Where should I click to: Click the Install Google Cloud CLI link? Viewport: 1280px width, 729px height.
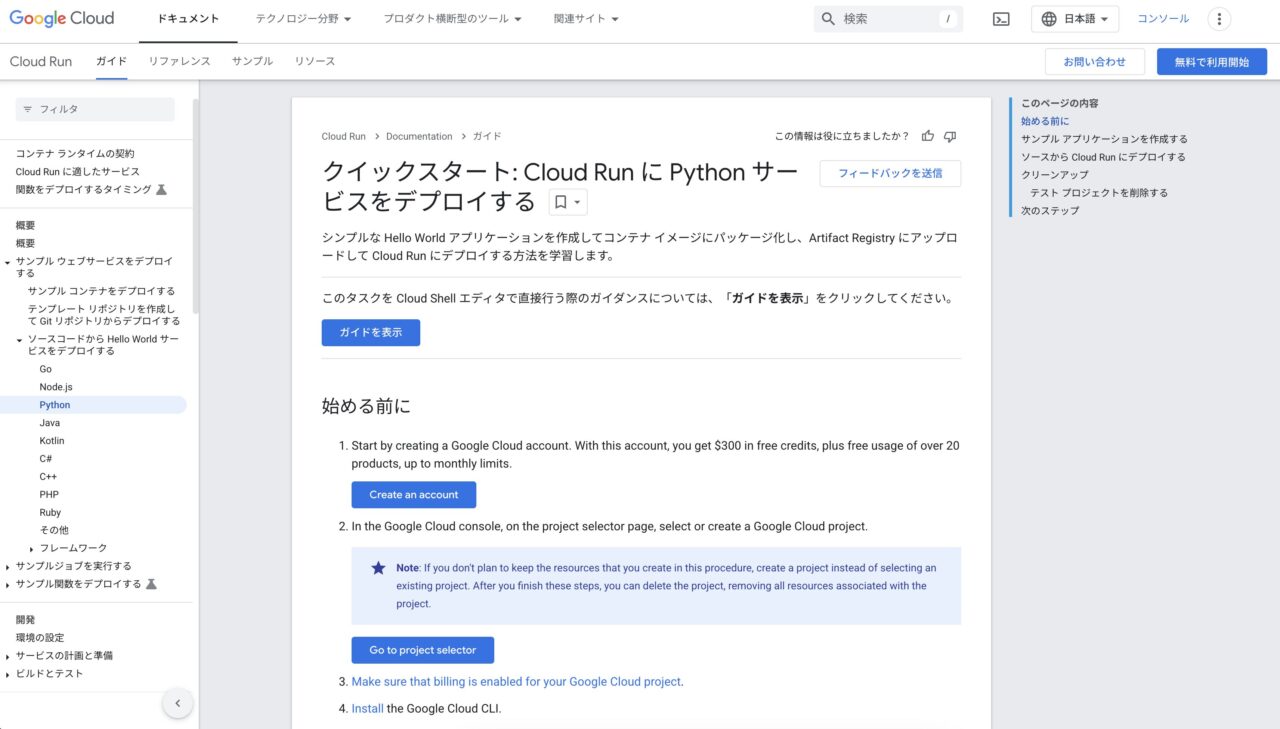click(367, 709)
